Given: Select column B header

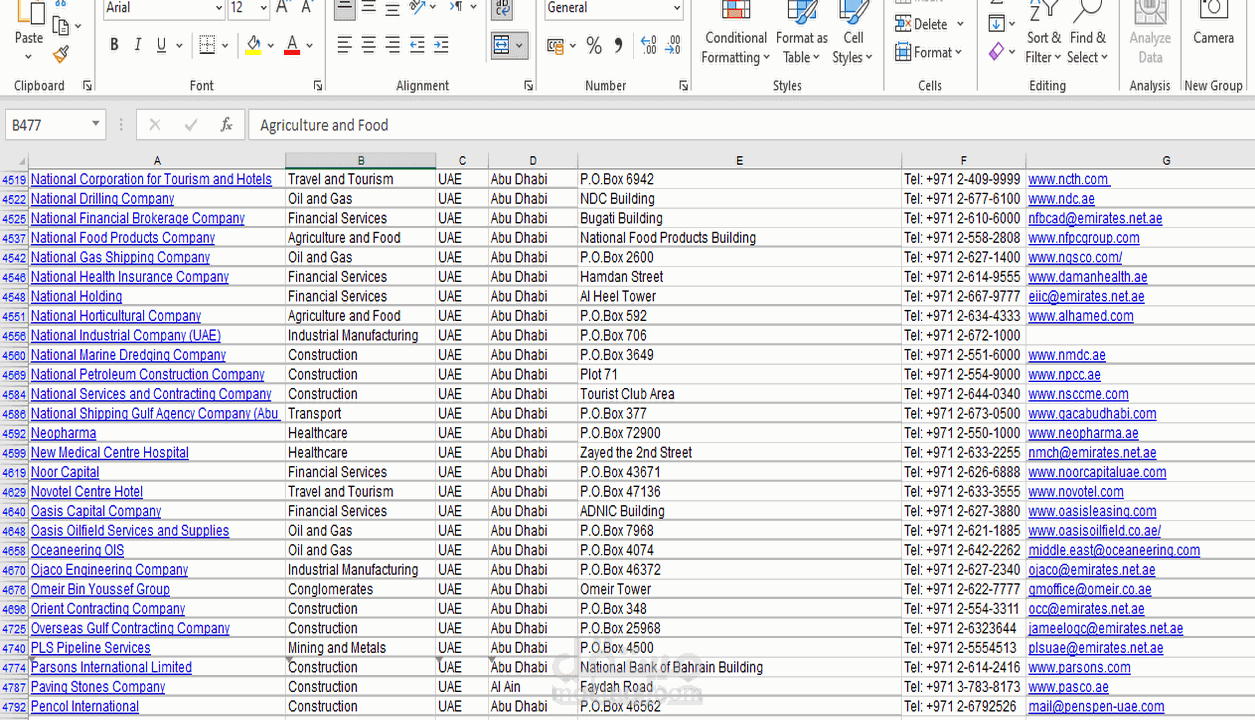Looking at the screenshot, I should tap(361, 160).
